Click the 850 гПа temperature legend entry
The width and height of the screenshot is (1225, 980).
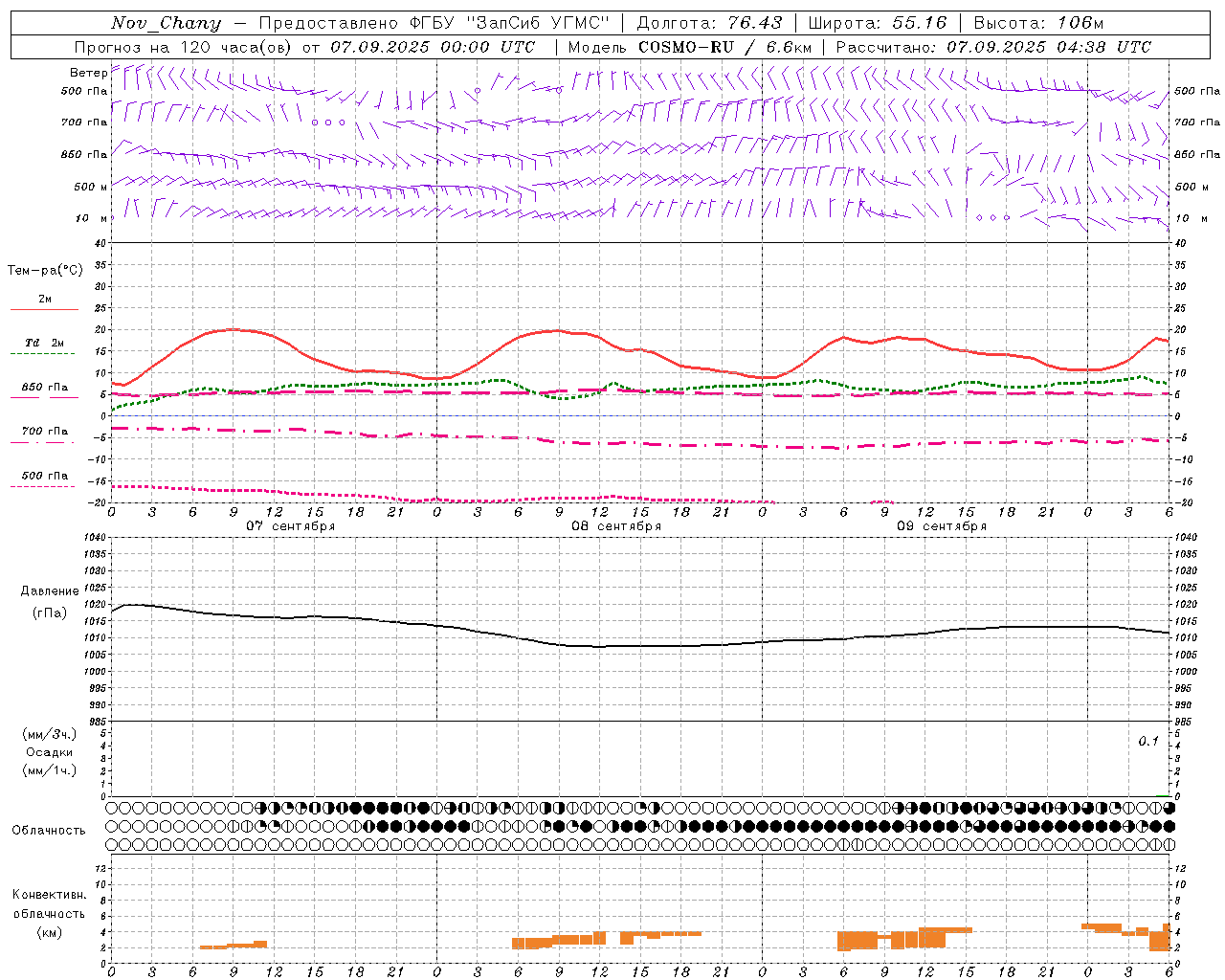[44, 388]
